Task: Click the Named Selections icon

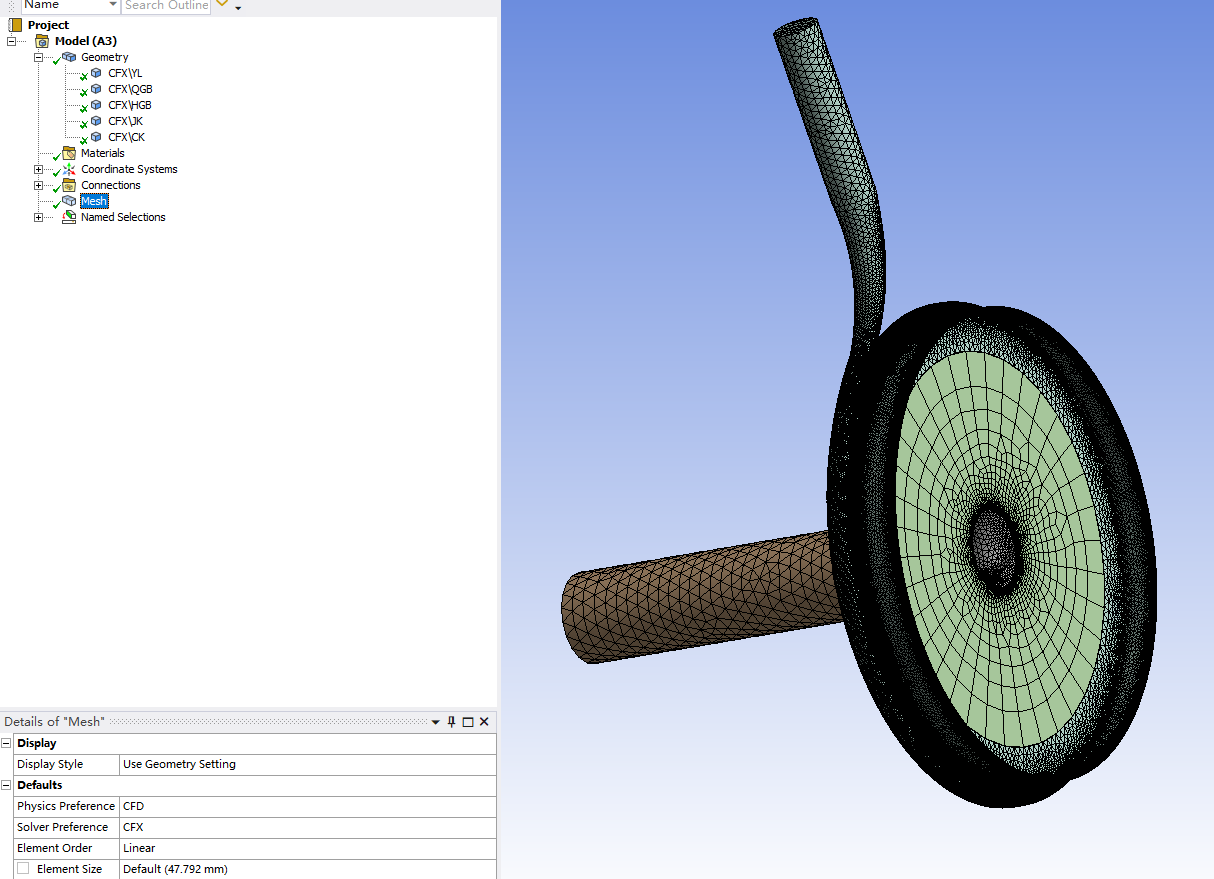Action: coord(69,217)
